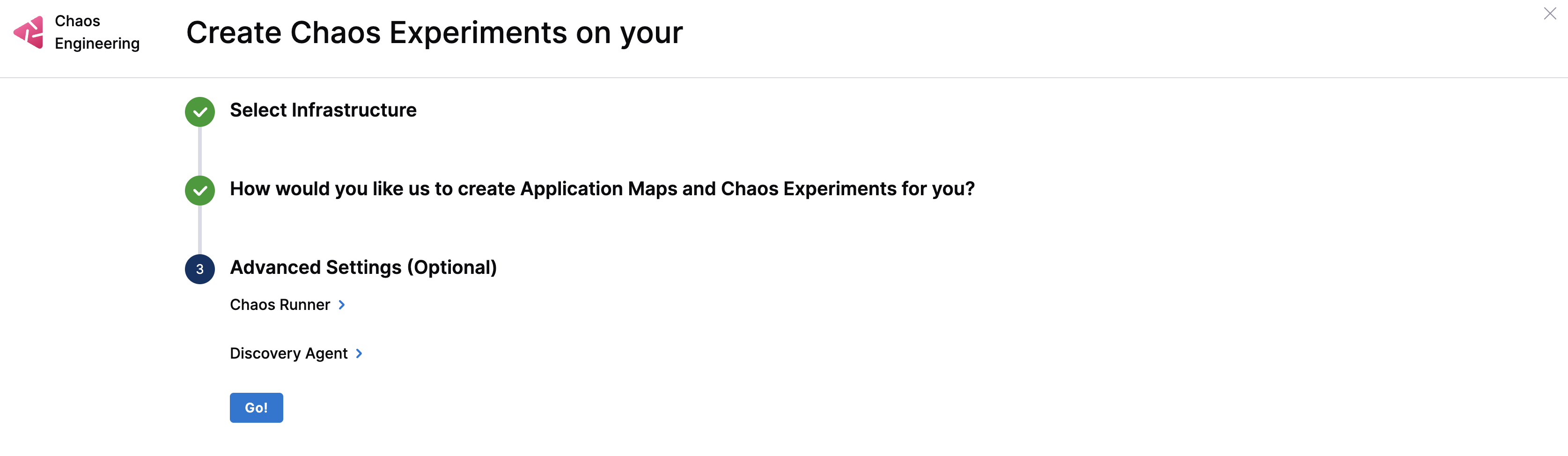Viewport: 1568px width, 456px height.
Task: Click the Chaos Engineering logo icon
Action: click(29, 32)
